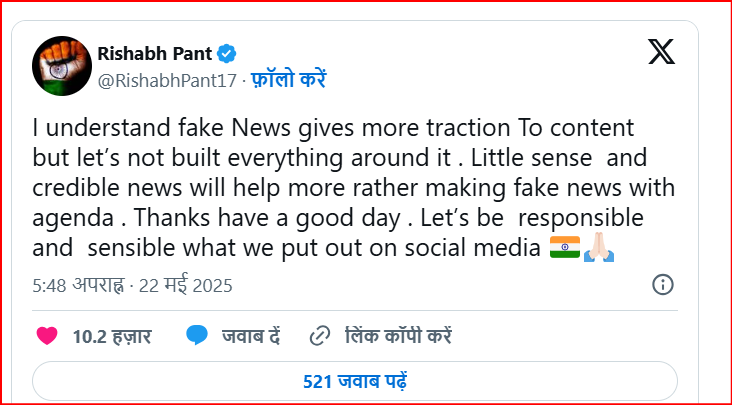Open the info circle icon beside the timestamp
732x405 pixels.
click(x=662, y=285)
